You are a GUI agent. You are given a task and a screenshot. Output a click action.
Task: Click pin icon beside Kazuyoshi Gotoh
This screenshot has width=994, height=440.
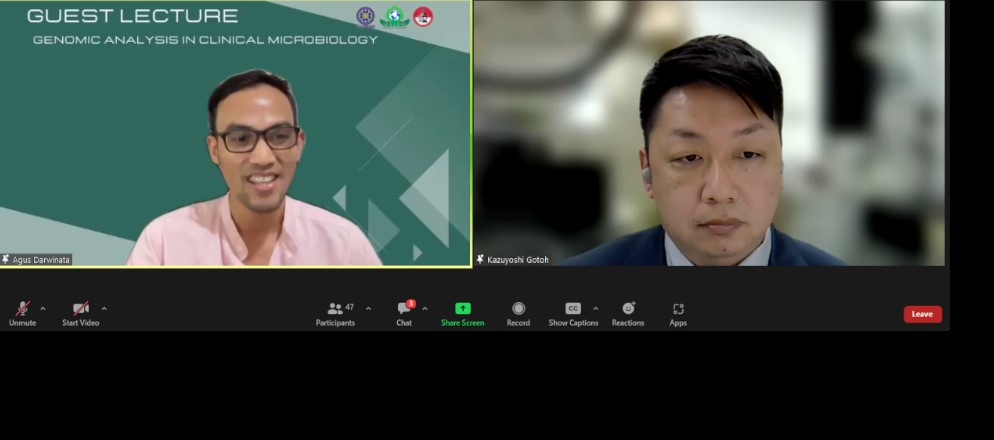480,259
